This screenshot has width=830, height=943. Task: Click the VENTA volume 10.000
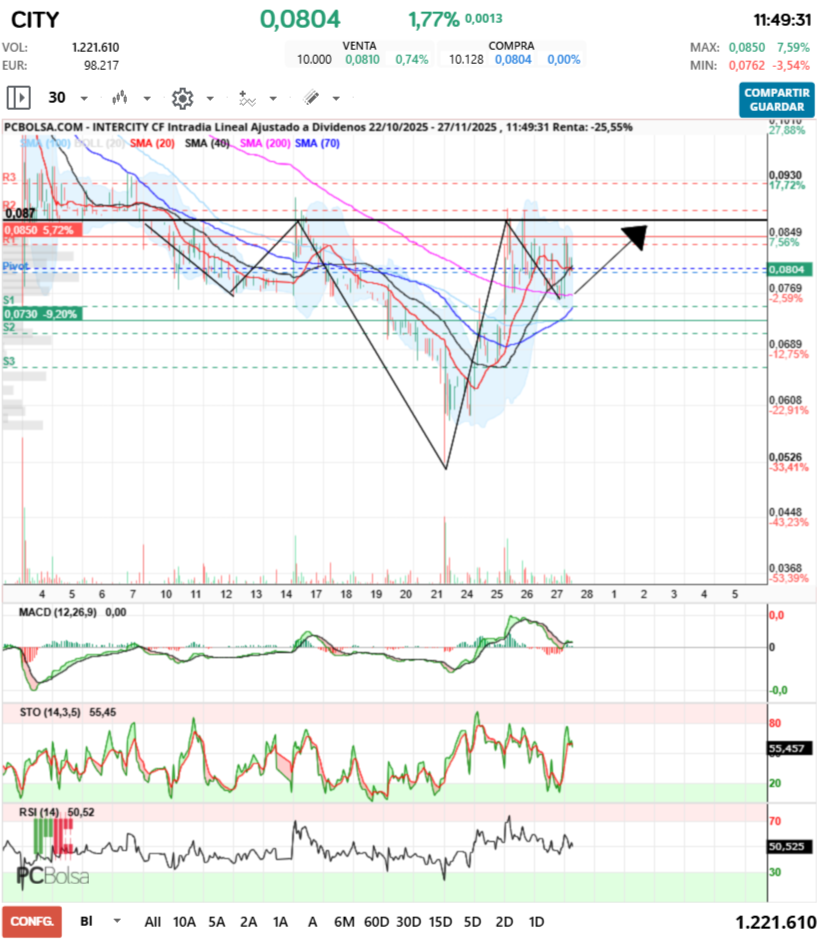click(314, 60)
